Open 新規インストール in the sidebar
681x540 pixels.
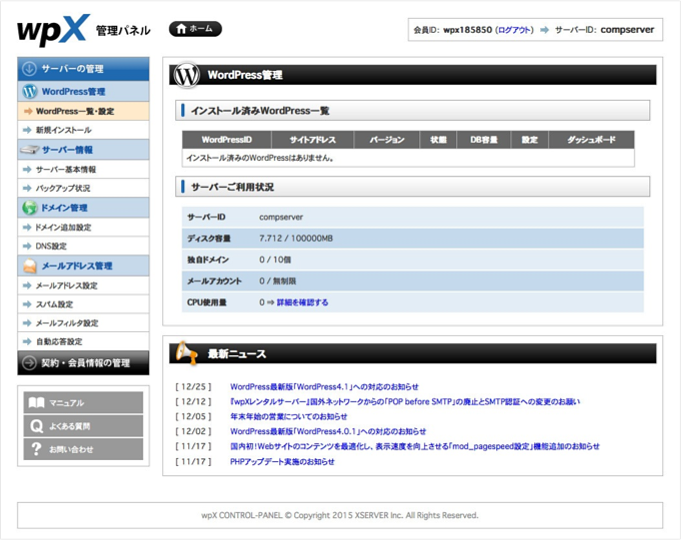click(x=83, y=130)
